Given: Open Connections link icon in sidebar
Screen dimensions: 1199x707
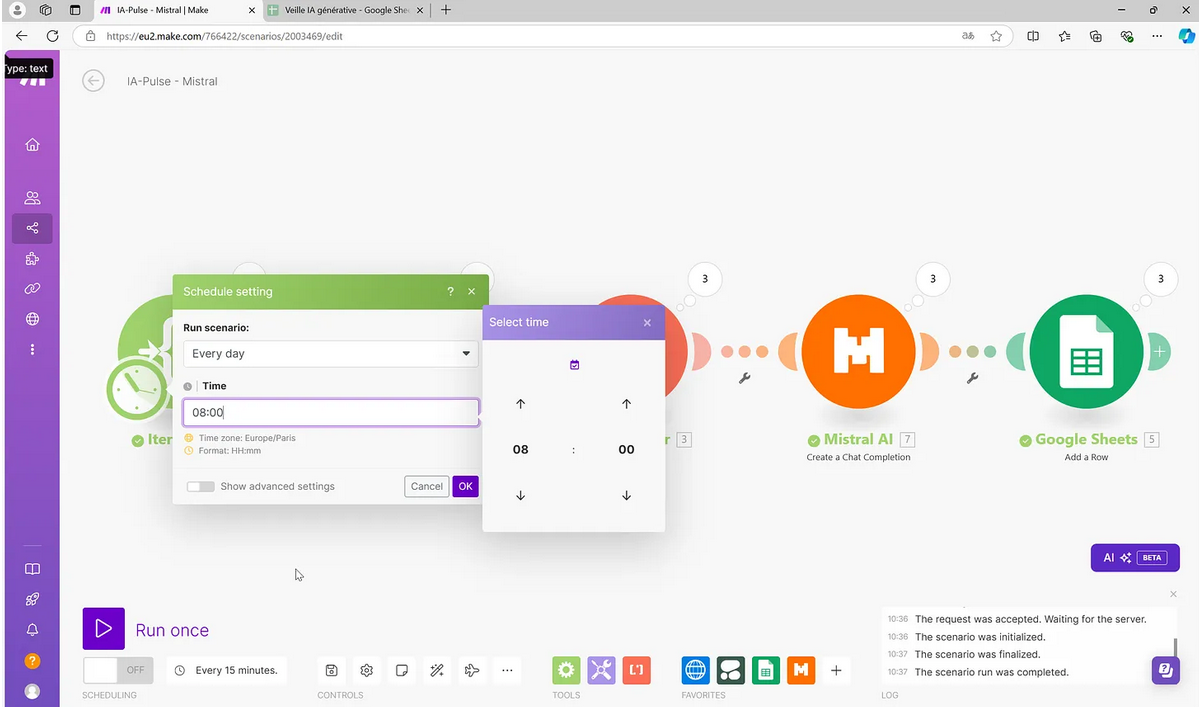Looking at the screenshot, I should pyautogui.click(x=32, y=289).
